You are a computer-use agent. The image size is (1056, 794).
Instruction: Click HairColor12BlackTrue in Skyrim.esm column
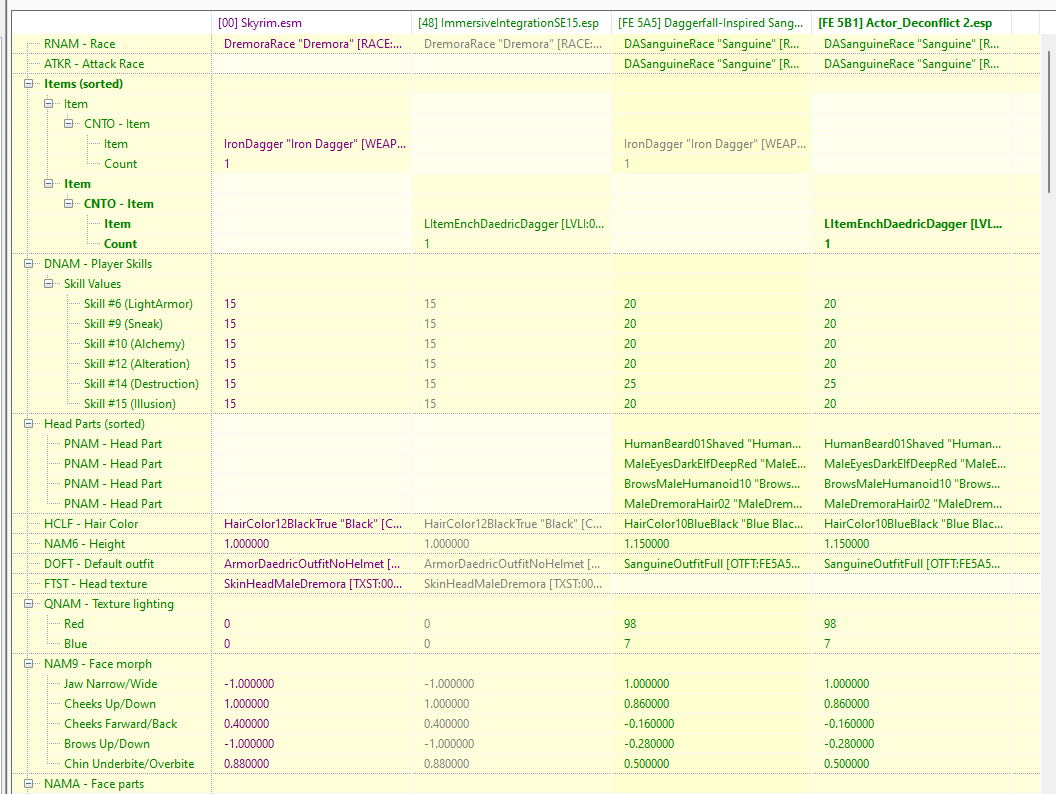(x=311, y=524)
